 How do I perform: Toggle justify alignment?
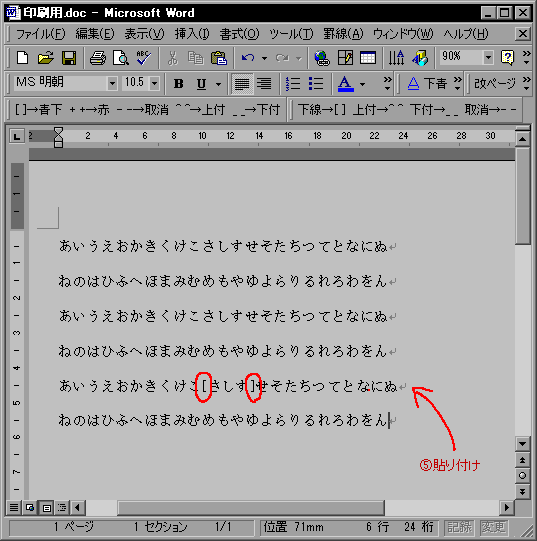[x=242, y=83]
